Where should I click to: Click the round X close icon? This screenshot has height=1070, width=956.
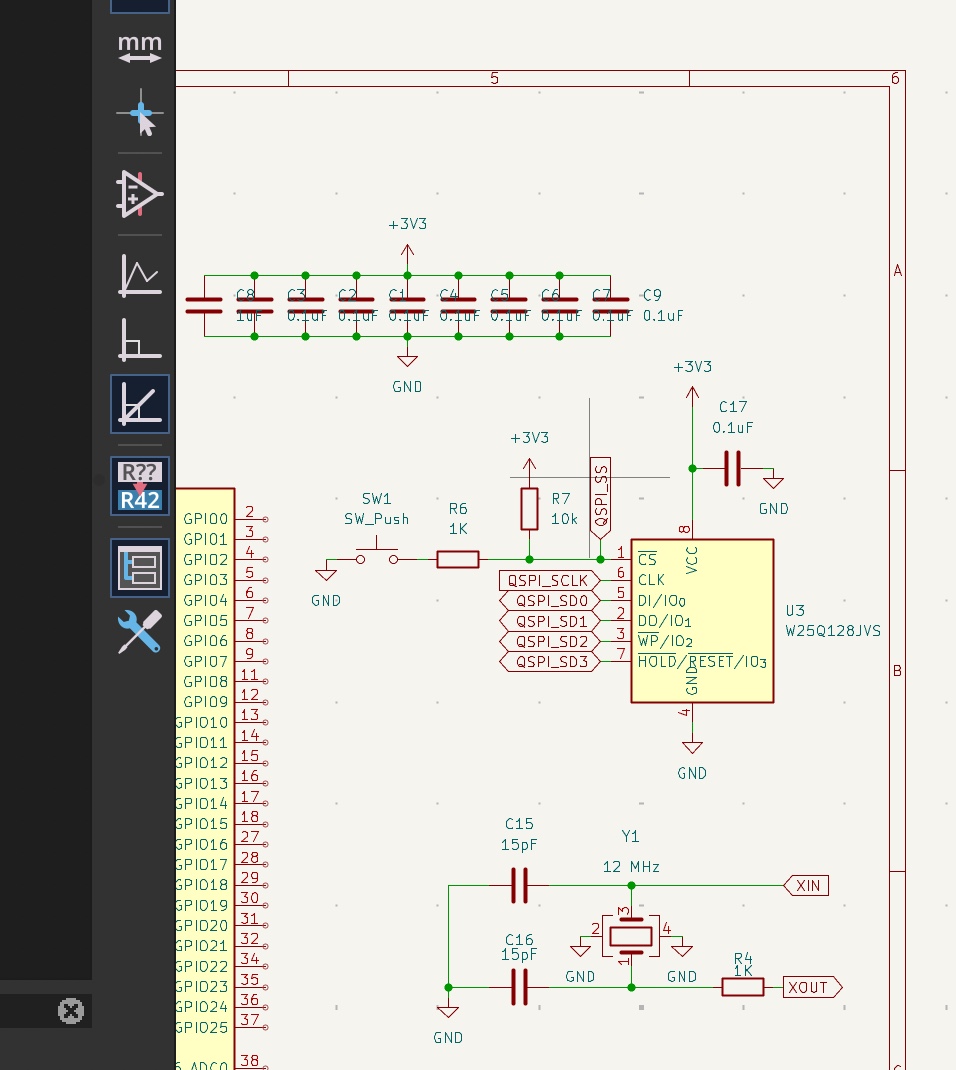point(70,1011)
